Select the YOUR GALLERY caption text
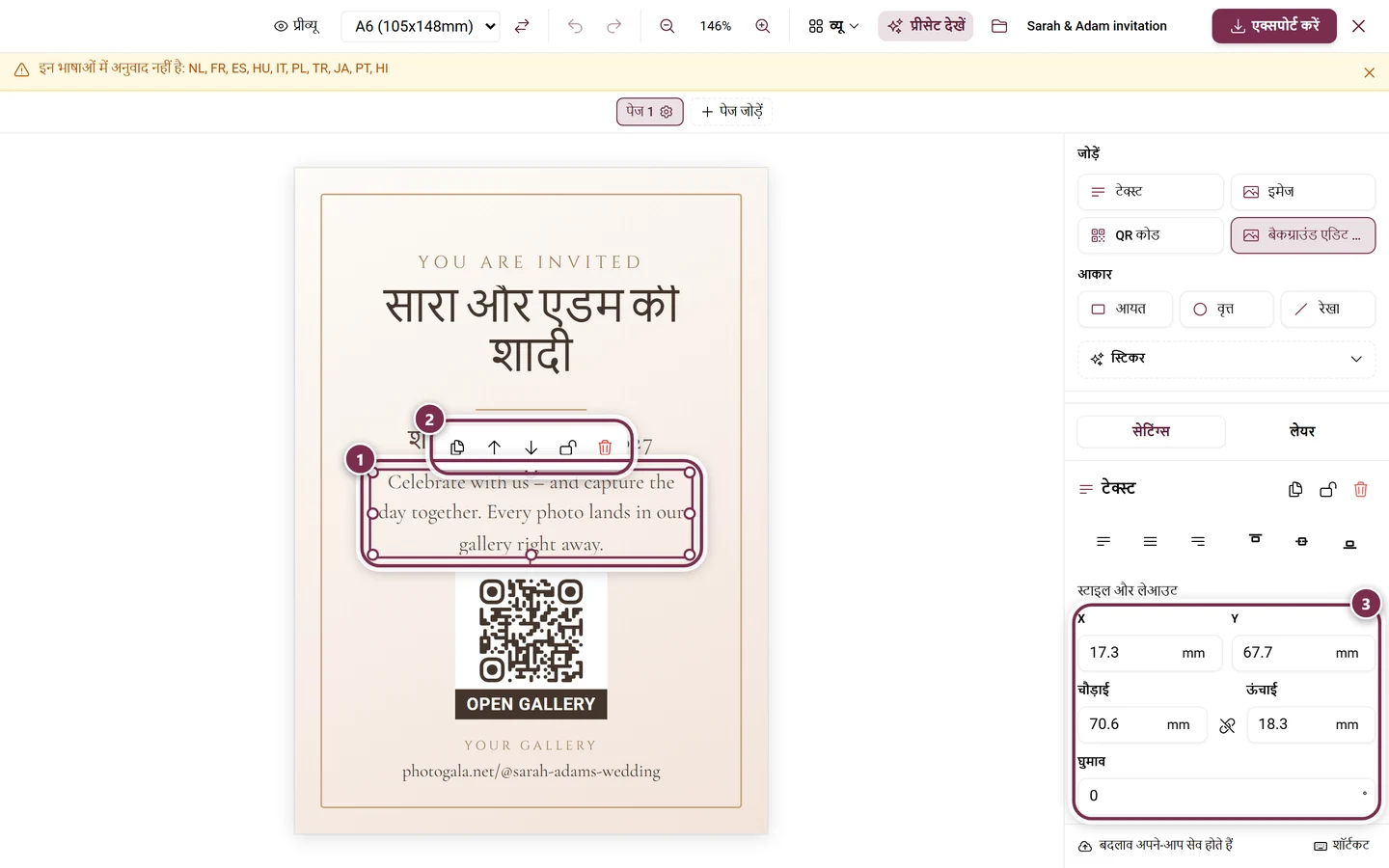This screenshot has height=868, width=1389. coord(531,746)
